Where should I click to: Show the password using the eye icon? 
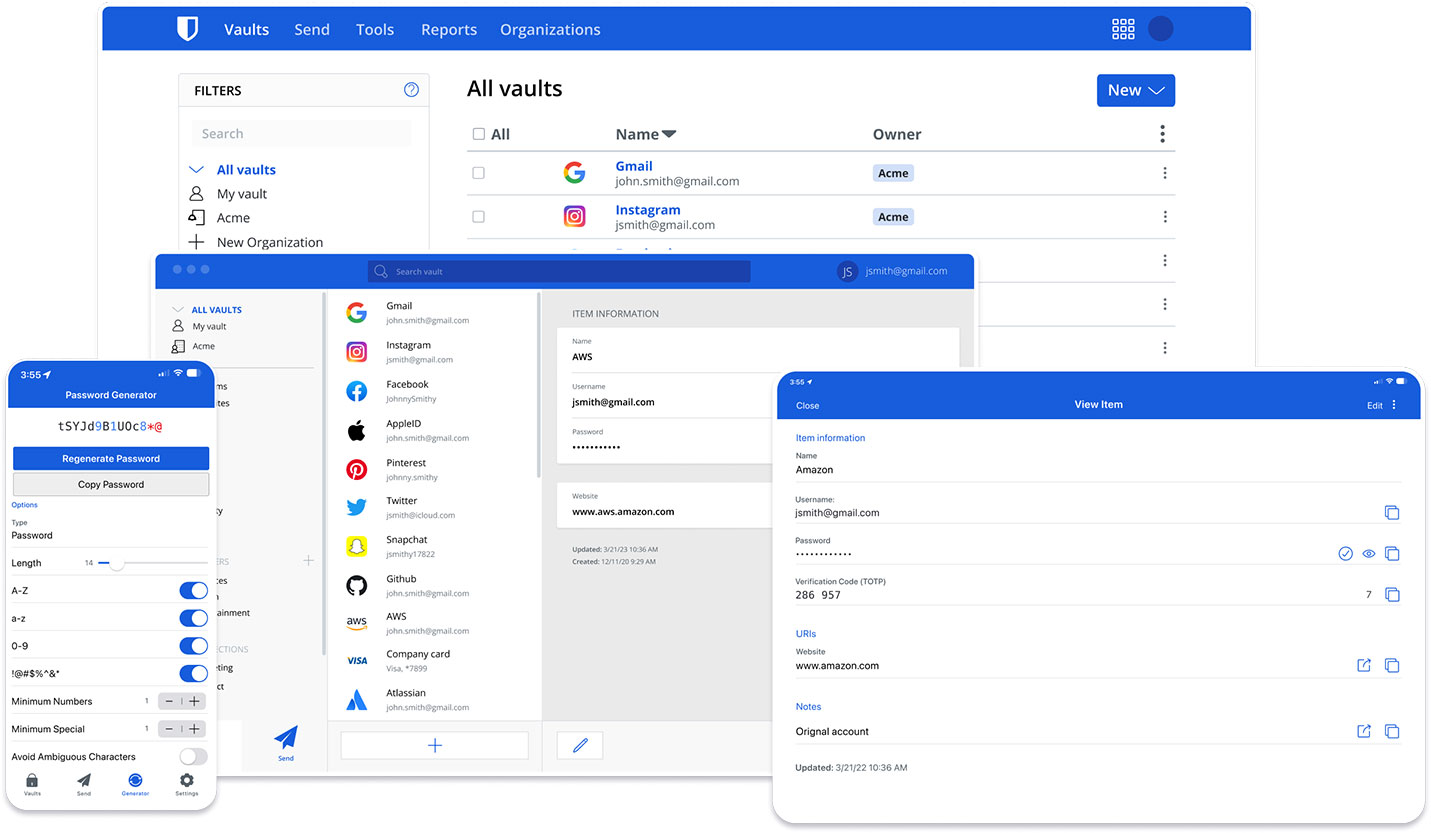tap(1369, 554)
